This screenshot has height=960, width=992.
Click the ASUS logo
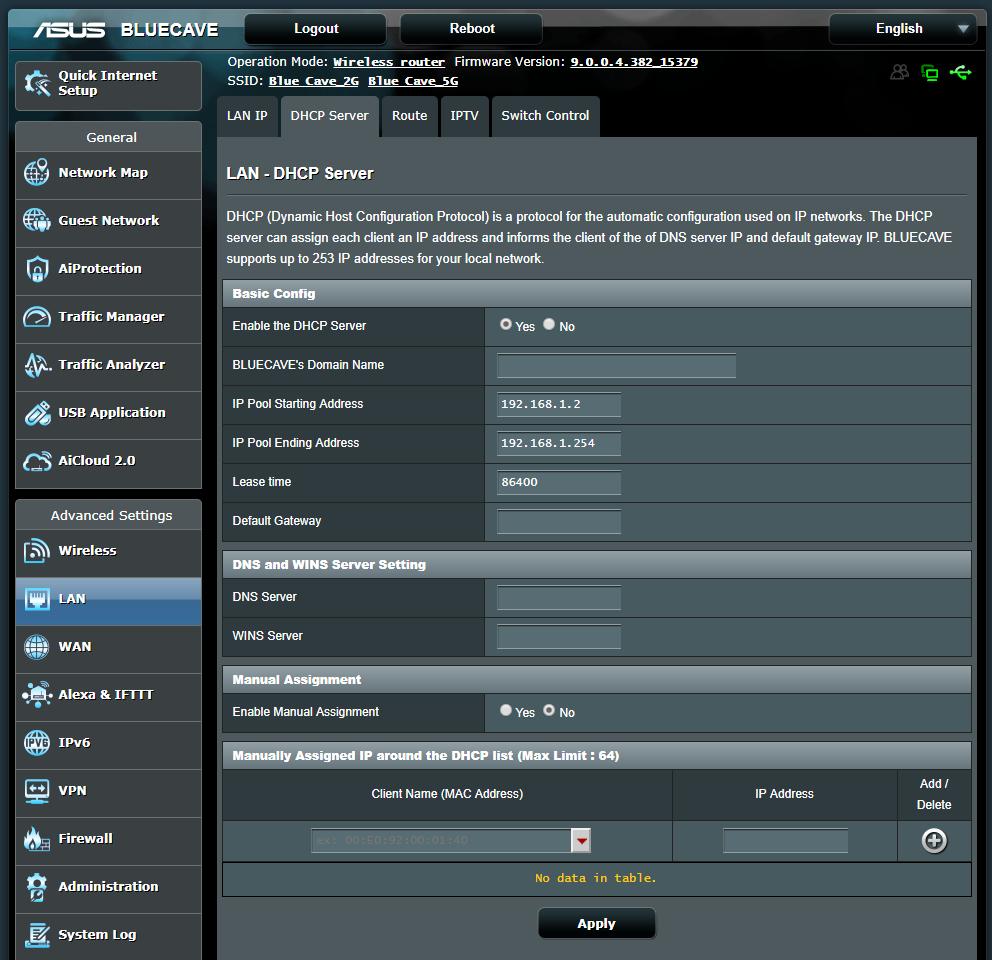[70, 29]
